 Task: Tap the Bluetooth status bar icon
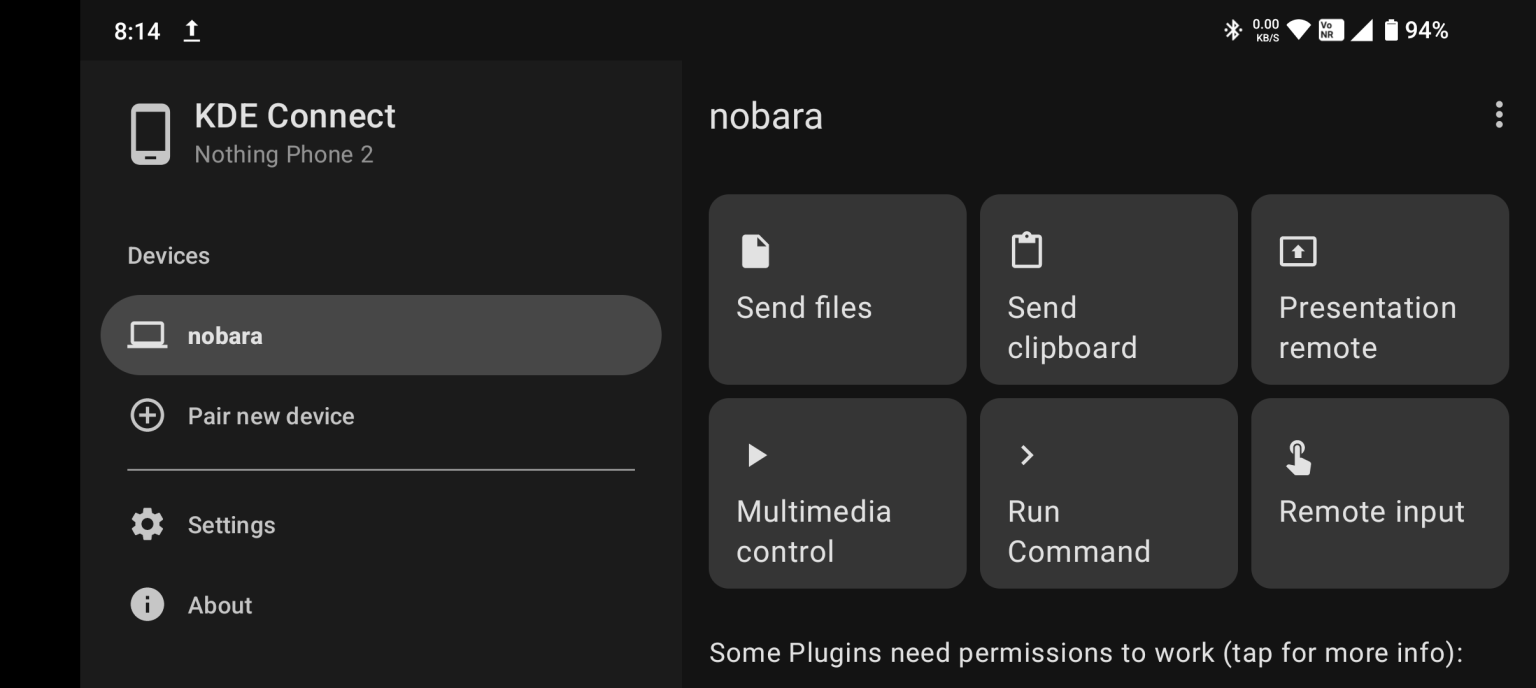pos(1233,30)
